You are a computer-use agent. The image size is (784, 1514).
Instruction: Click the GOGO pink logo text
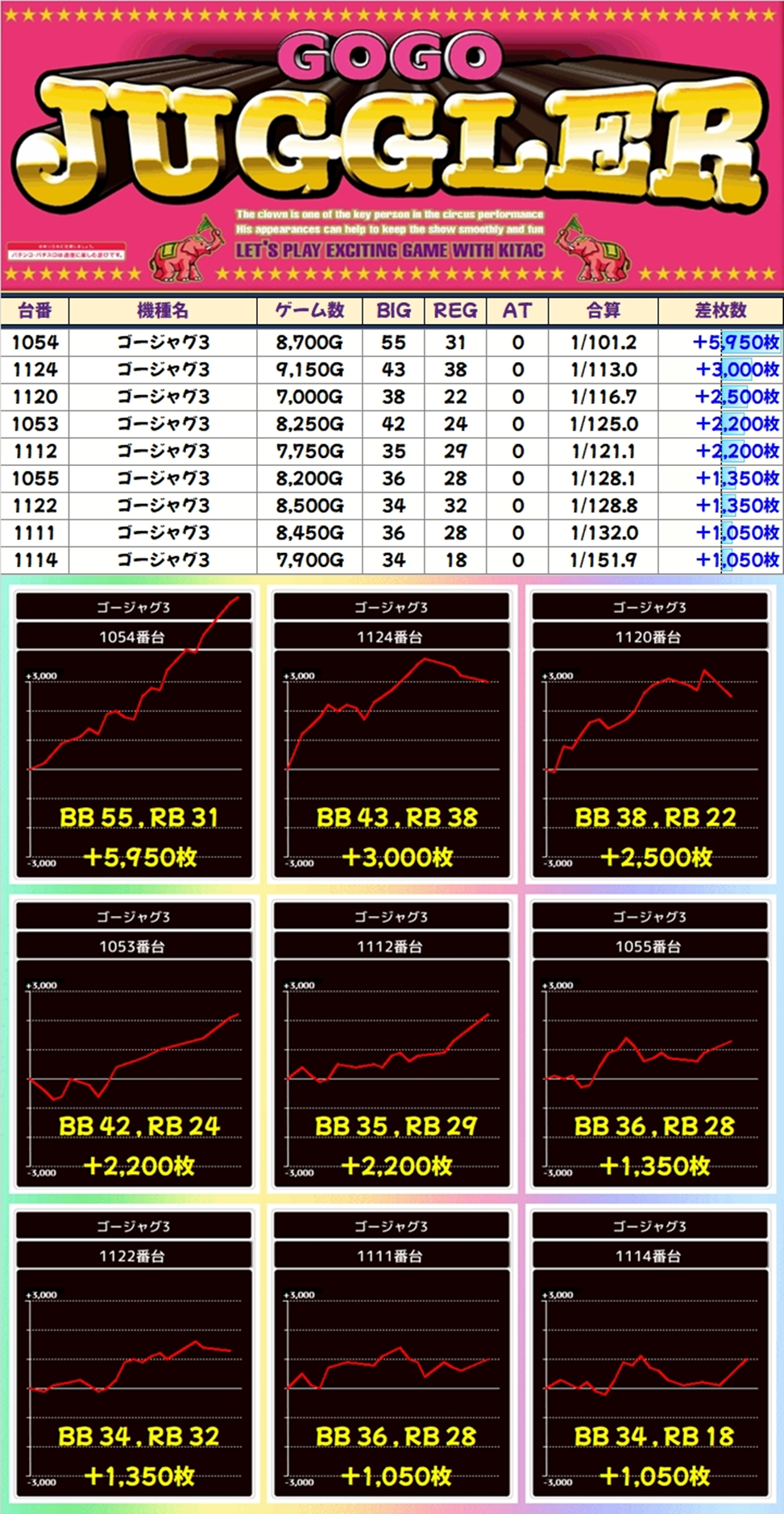[x=391, y=56]
